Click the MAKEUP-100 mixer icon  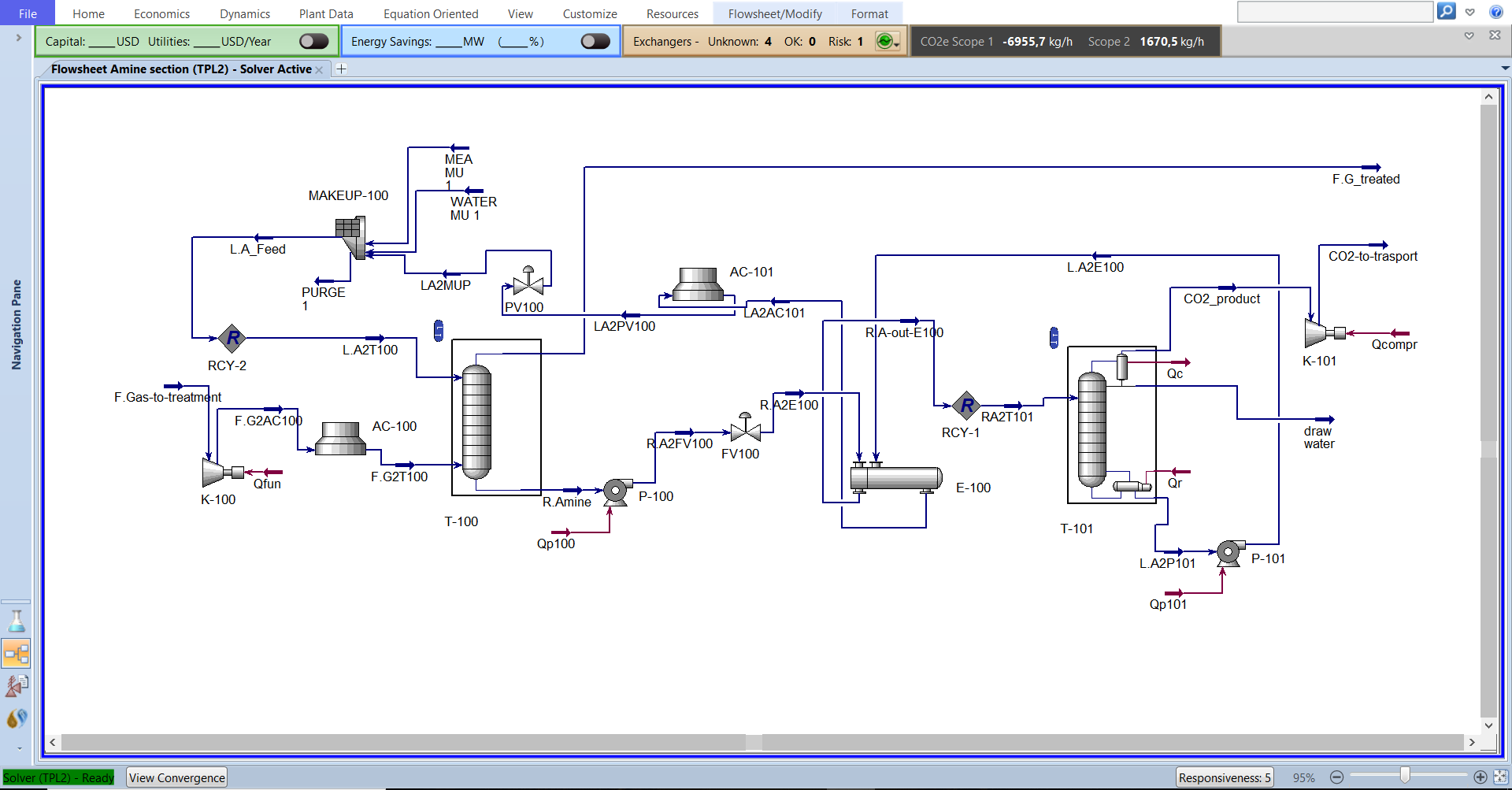tap(350, 238)
